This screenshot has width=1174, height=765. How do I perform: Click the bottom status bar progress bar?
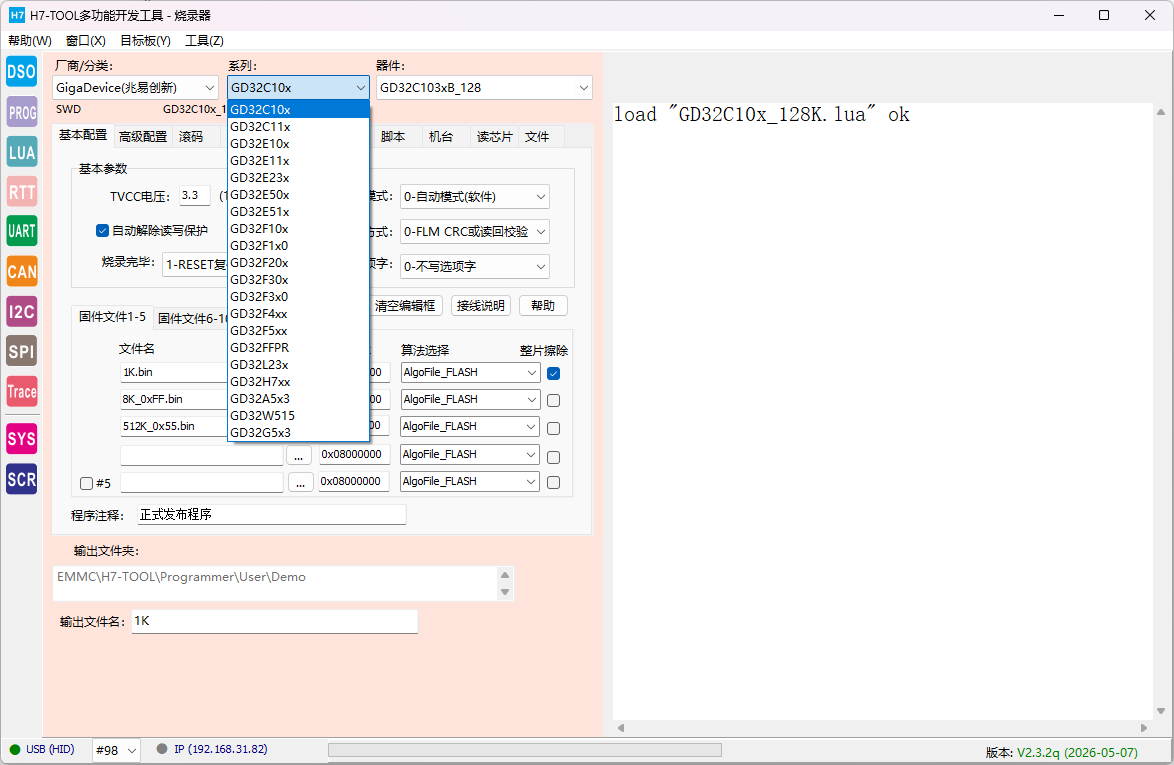tap(525, 750)
